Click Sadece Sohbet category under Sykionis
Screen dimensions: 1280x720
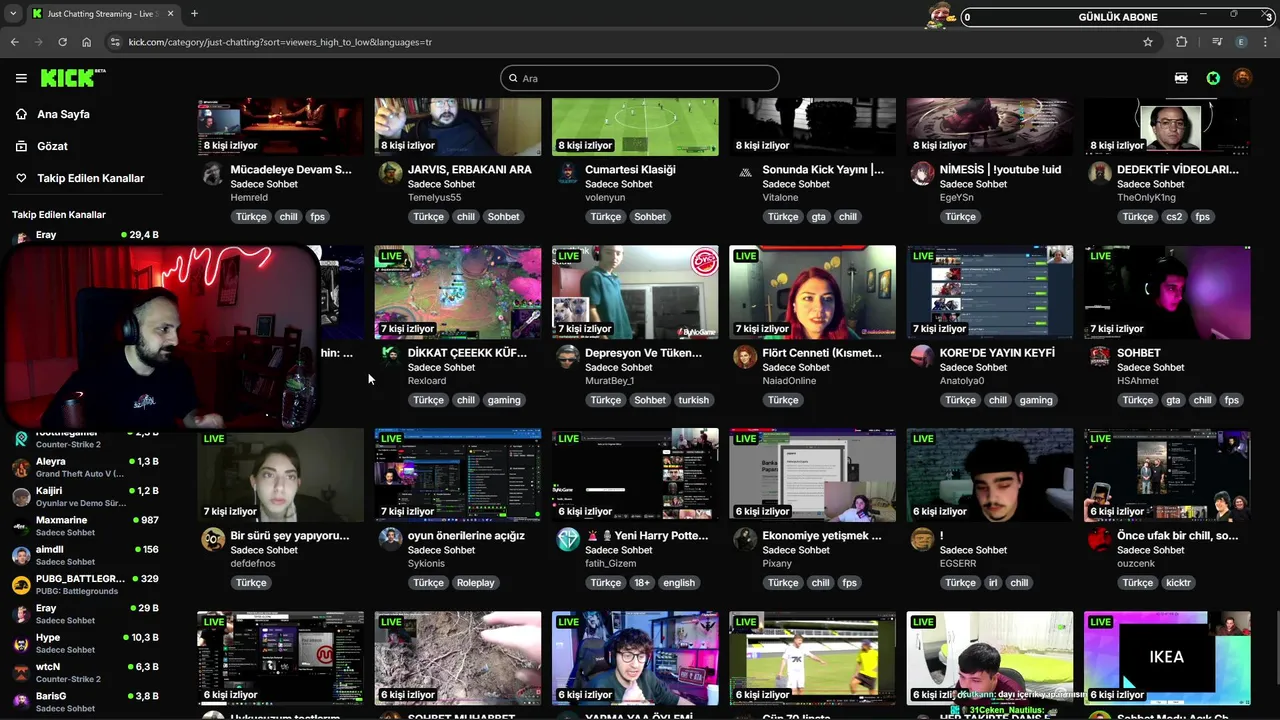(x=441, y=550)
